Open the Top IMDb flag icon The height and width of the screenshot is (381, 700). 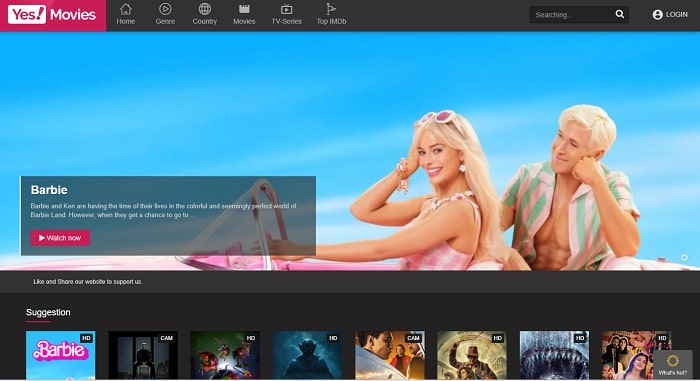[331, 9]
